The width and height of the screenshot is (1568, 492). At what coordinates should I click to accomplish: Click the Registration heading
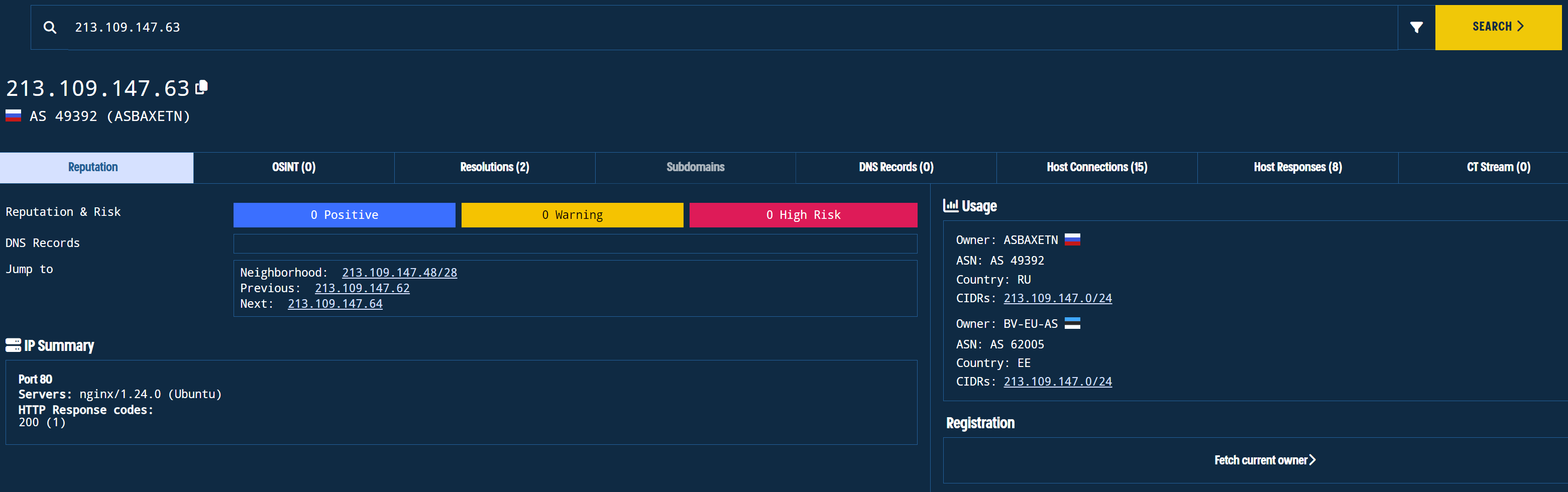(980, 423)
